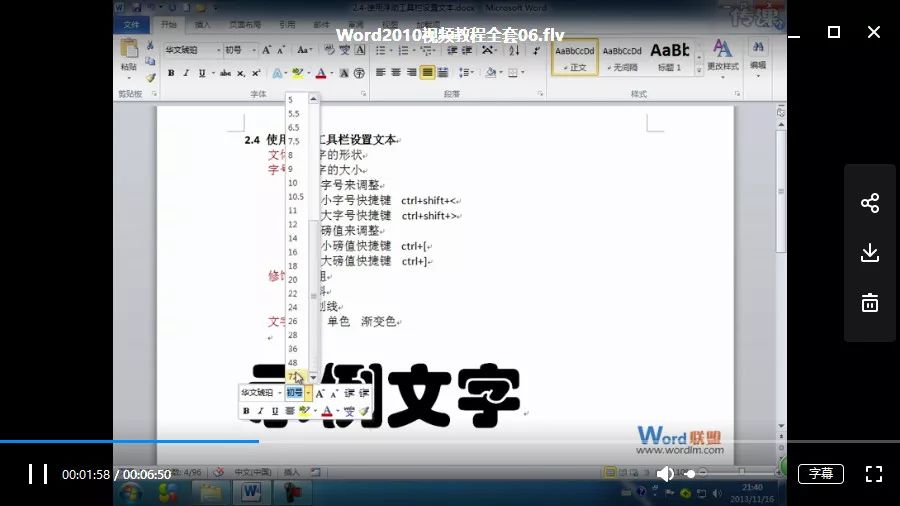Delete the video with the trash icon
Screen dimensions: 900x506
pyautogui.click(x=869, y=302)
